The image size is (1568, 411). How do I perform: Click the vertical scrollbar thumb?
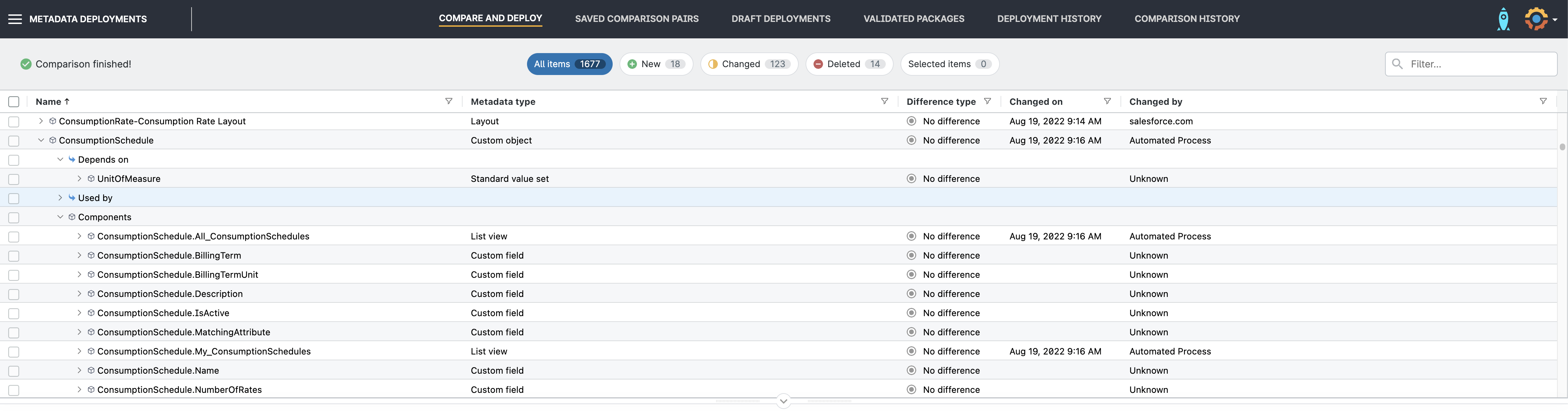[x=1562, y=147]
